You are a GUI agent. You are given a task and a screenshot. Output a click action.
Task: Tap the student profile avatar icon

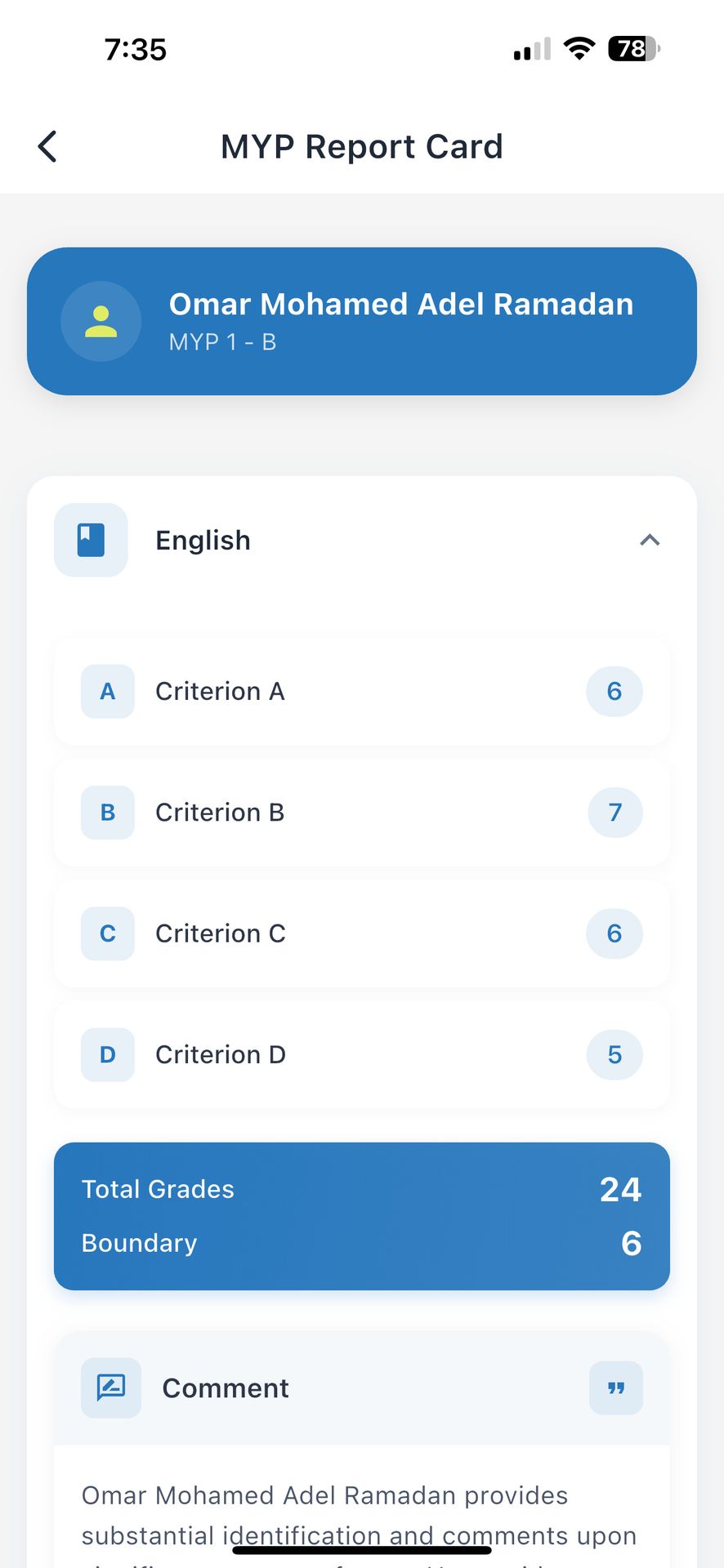point(101,322)
